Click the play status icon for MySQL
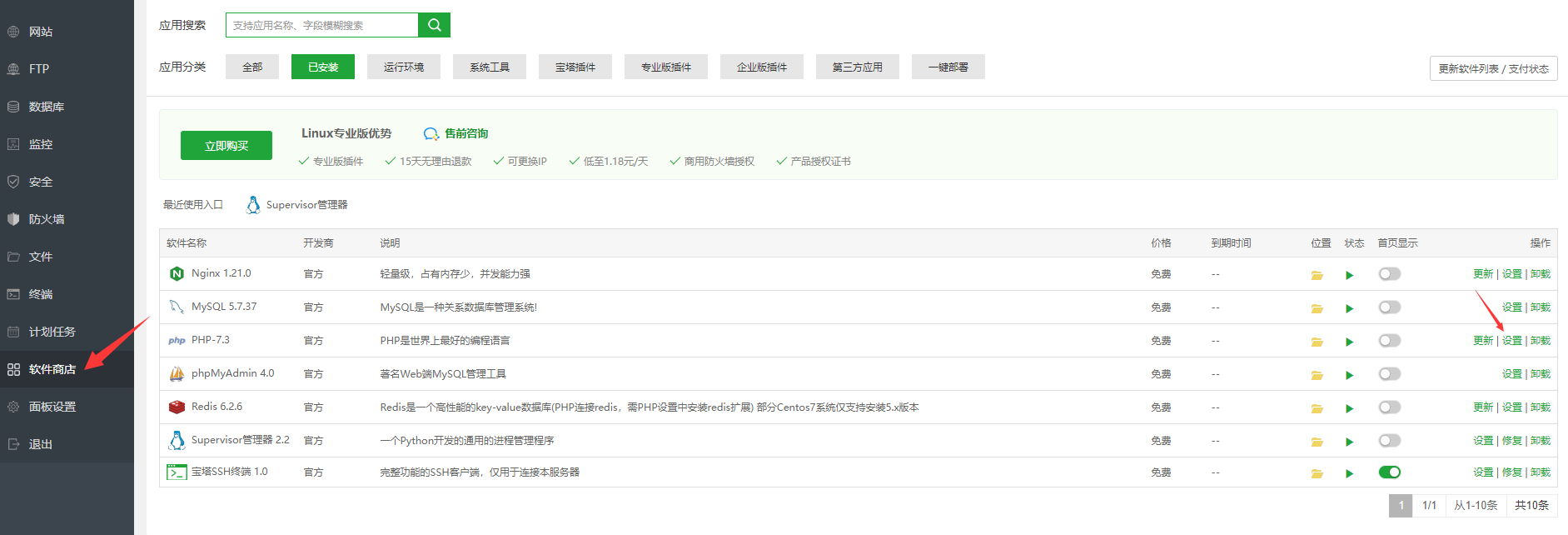 (x=1349, y=308)
